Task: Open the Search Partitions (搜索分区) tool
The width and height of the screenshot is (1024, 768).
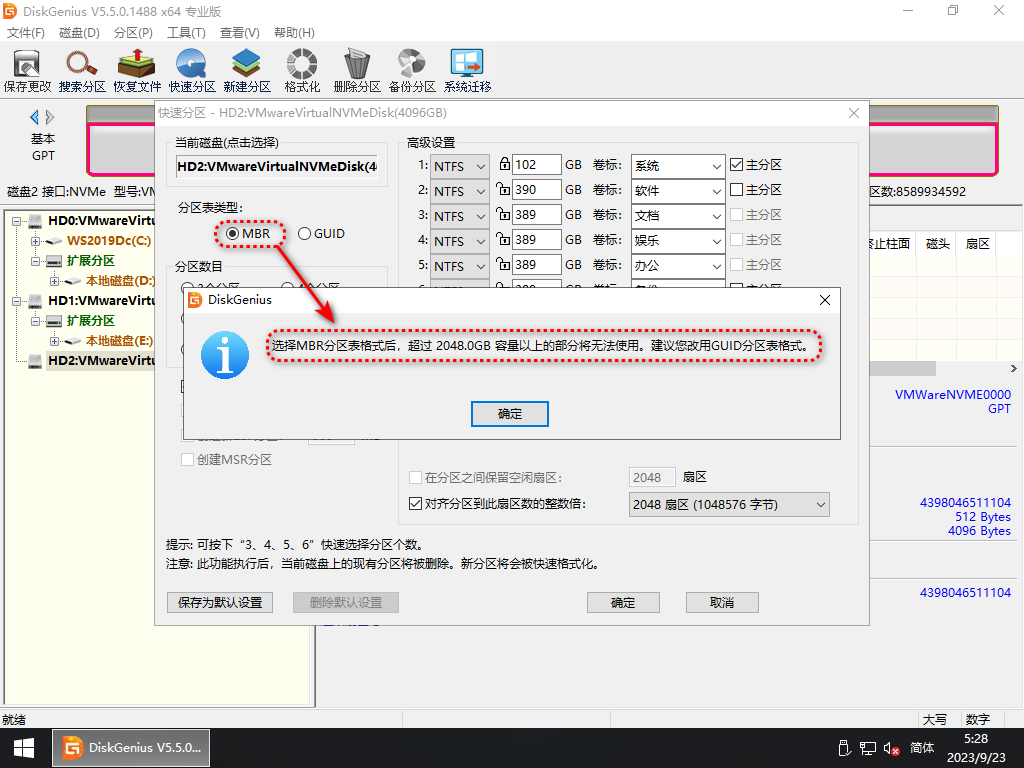Action: (82, 71)
